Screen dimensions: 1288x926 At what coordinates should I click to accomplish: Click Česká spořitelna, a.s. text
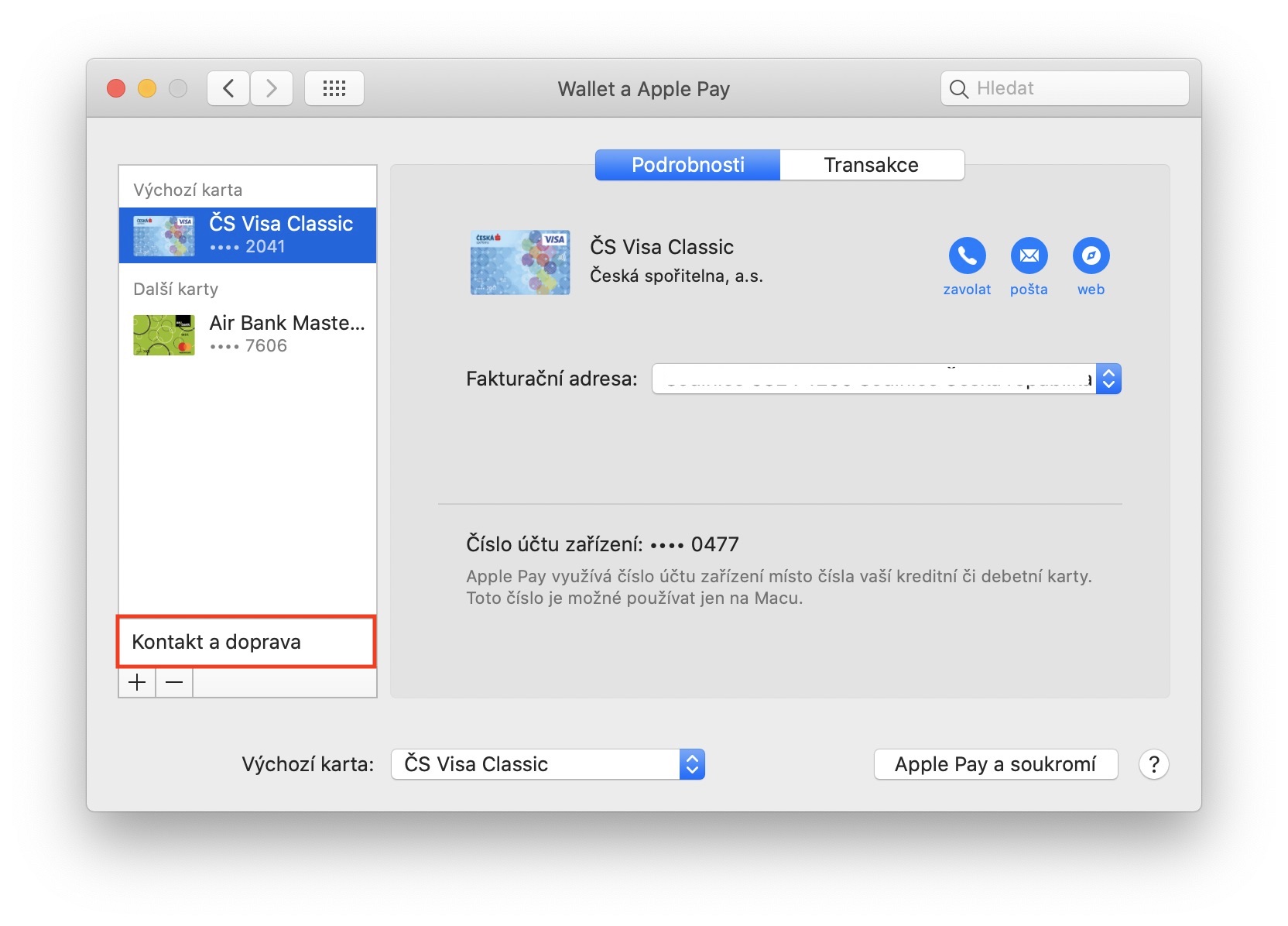pyautogui.click(x=677, y=276)
